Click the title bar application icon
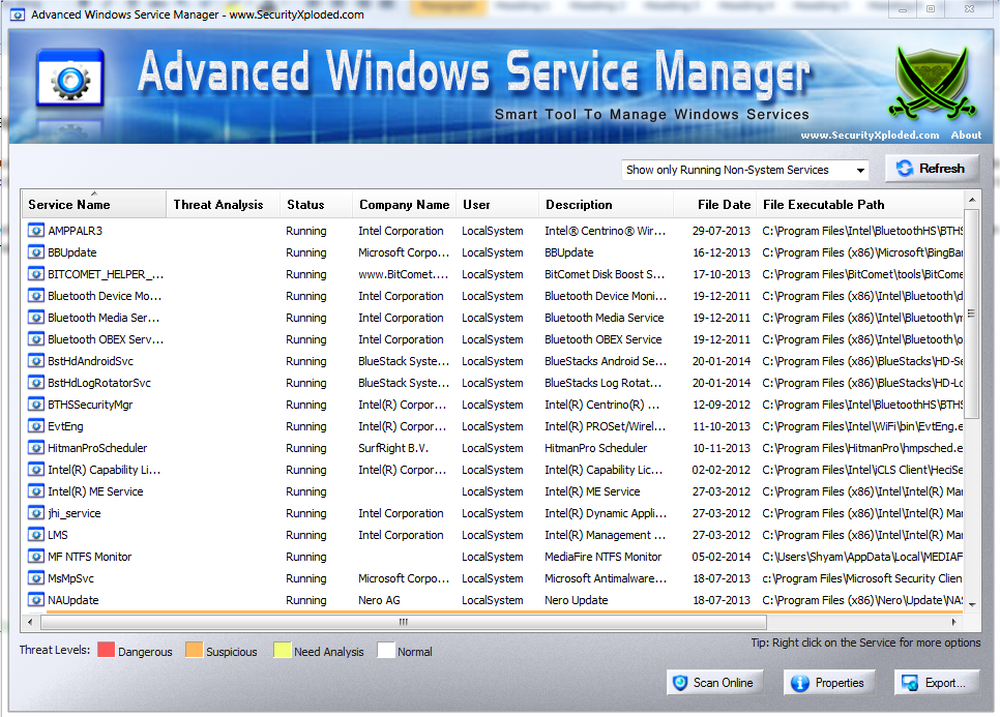The image size is (1000, 717). (18, 15)
